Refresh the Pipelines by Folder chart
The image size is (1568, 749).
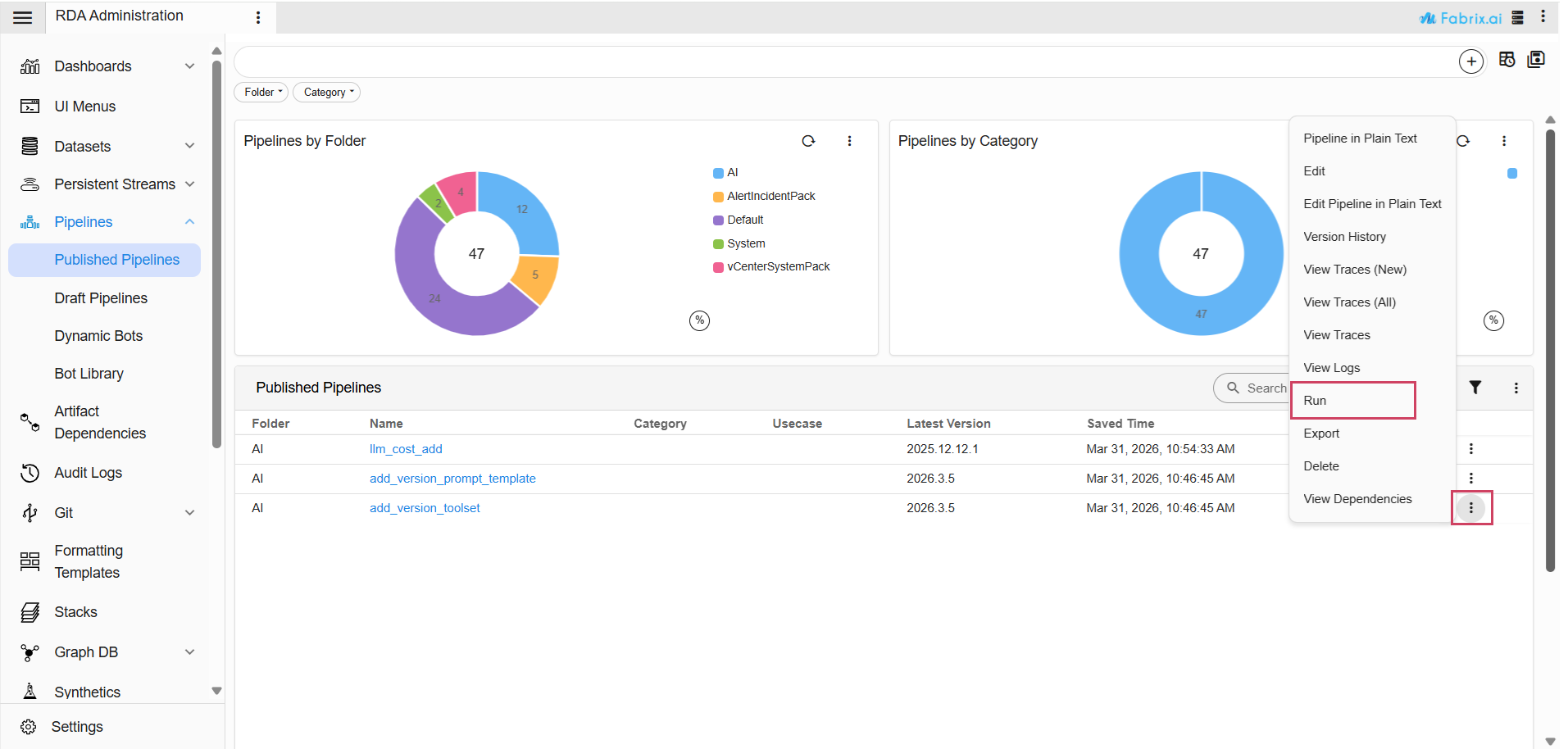click(x=808, y=141)
